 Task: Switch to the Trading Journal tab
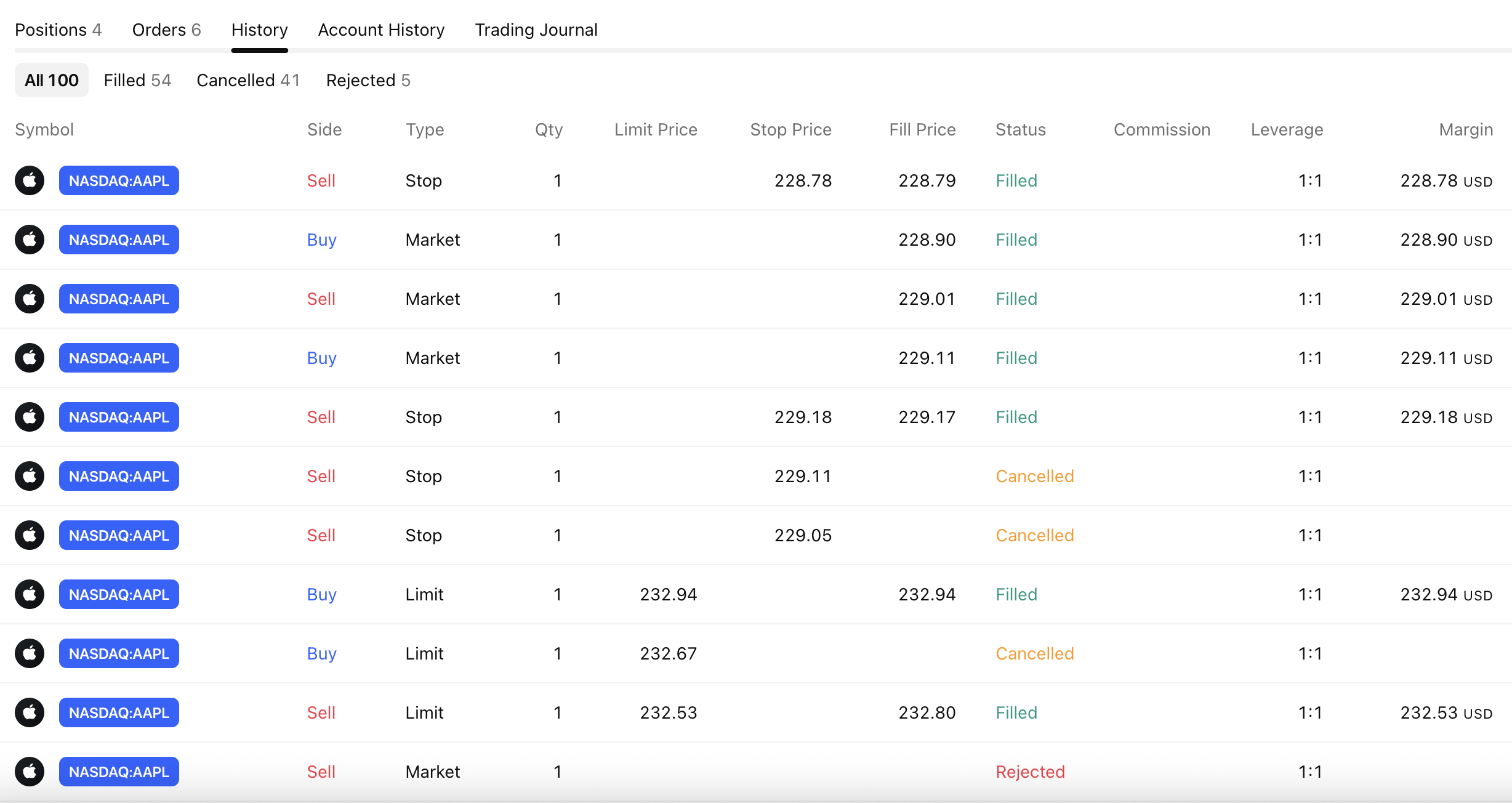pos(536,30)
